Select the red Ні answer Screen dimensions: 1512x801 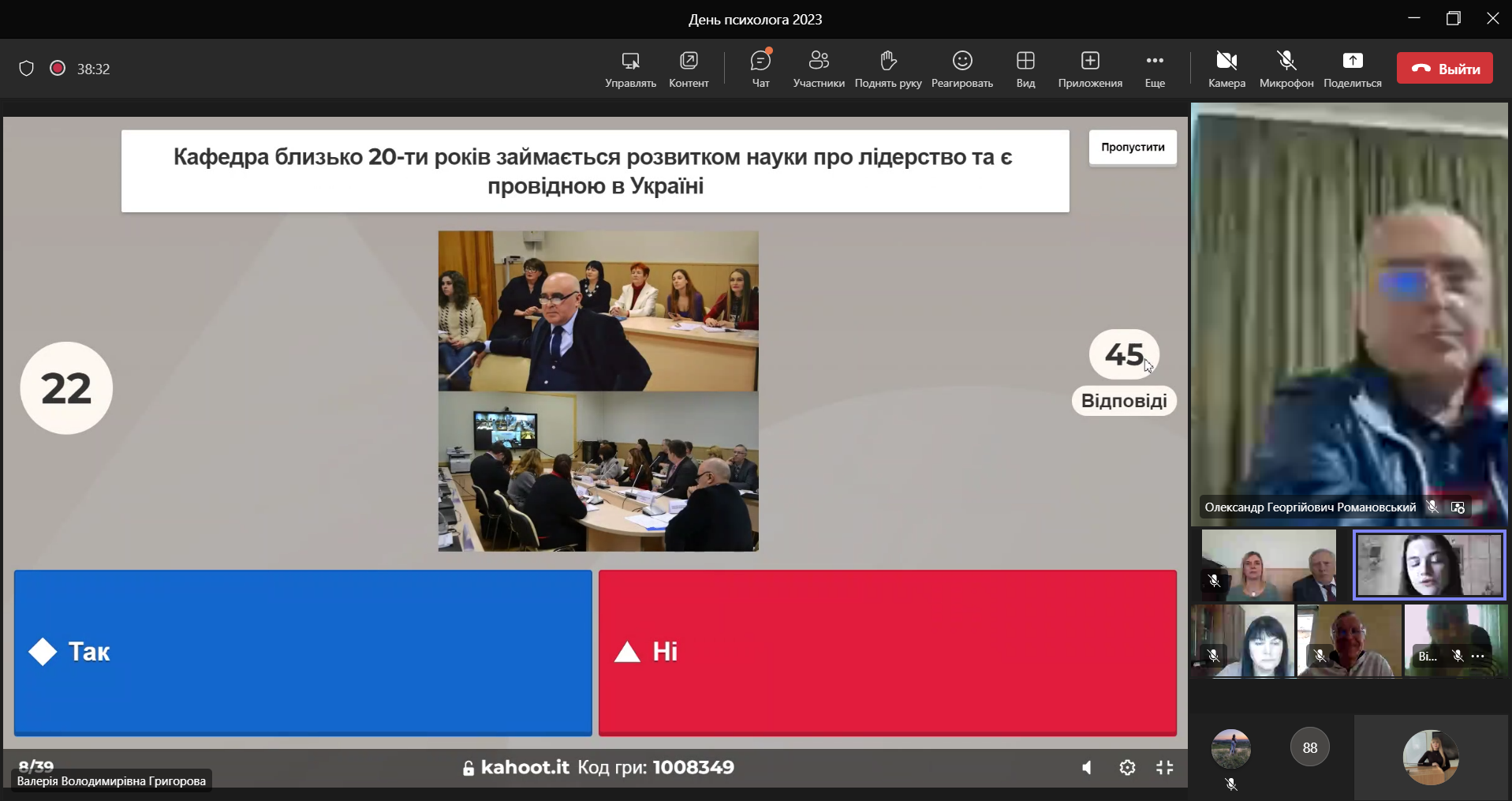point(887,653)
